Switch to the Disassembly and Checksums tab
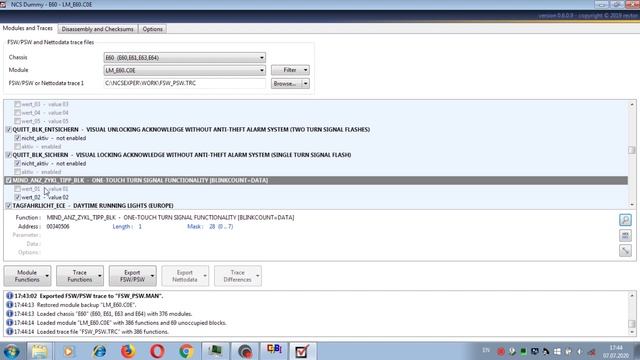This screenshot has height=360, width=640. 98,29
